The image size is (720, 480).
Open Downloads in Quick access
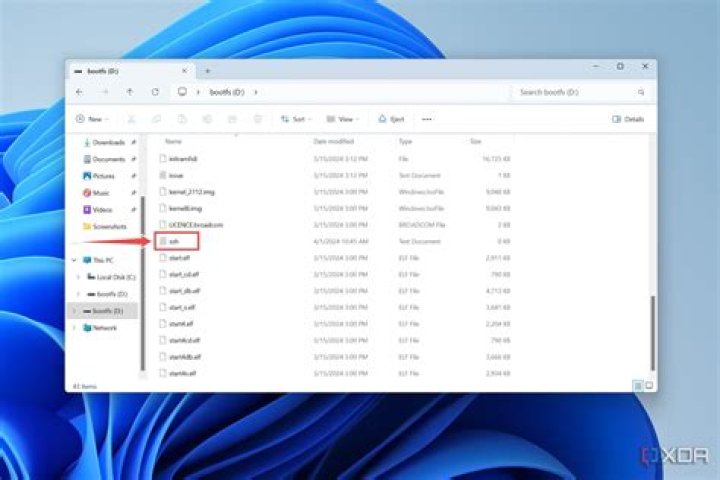click(108, 142)
